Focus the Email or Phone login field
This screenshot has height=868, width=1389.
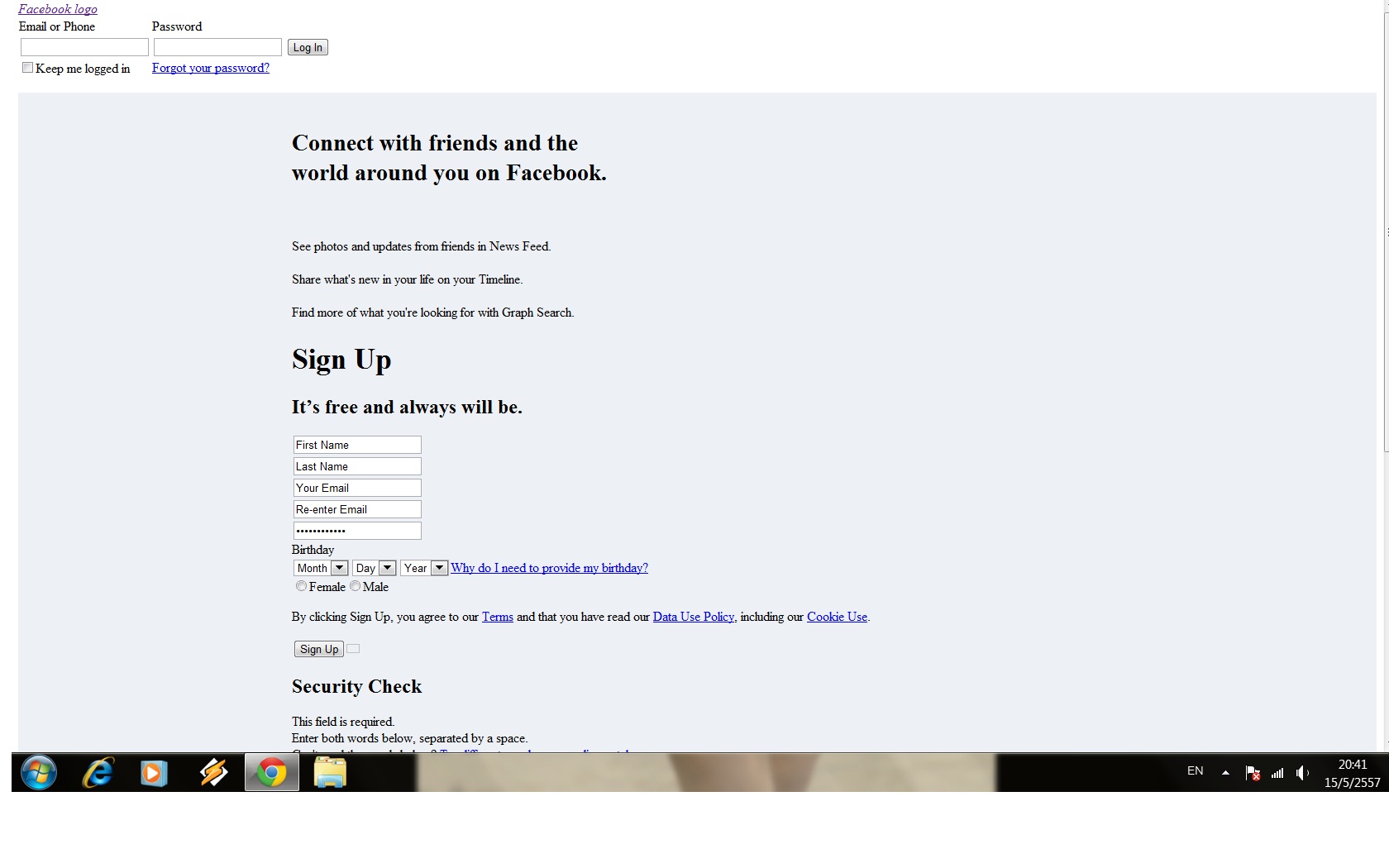(x=84, y=47)
